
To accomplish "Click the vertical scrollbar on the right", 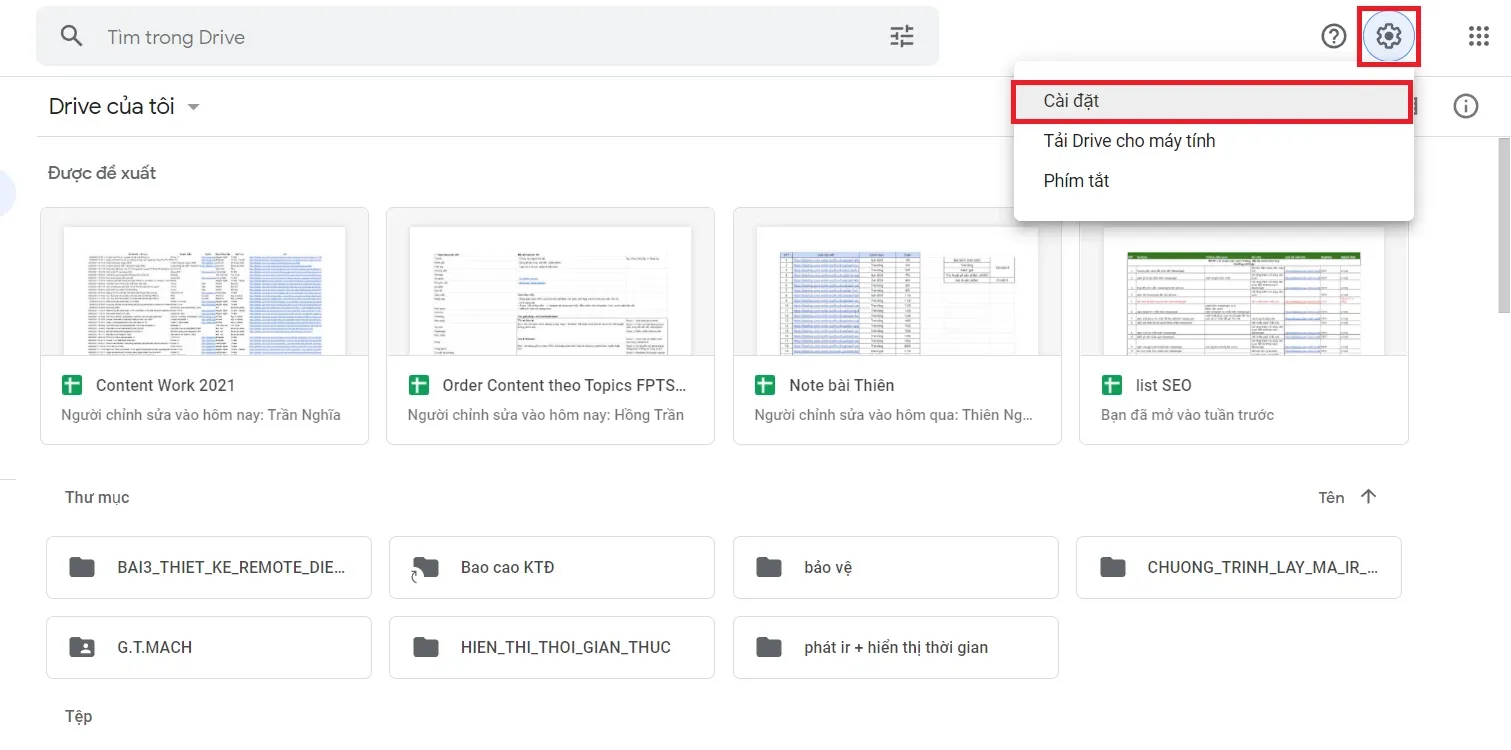I will (x=1503, y=225).
